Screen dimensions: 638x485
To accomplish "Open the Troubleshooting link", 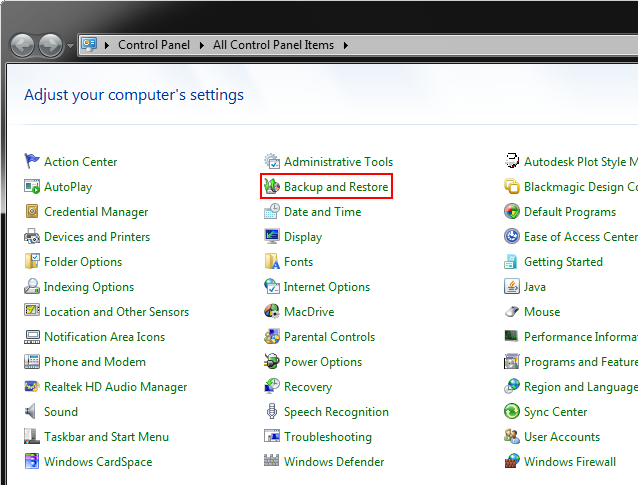I will pyautogui.click(x=327, y=437).
